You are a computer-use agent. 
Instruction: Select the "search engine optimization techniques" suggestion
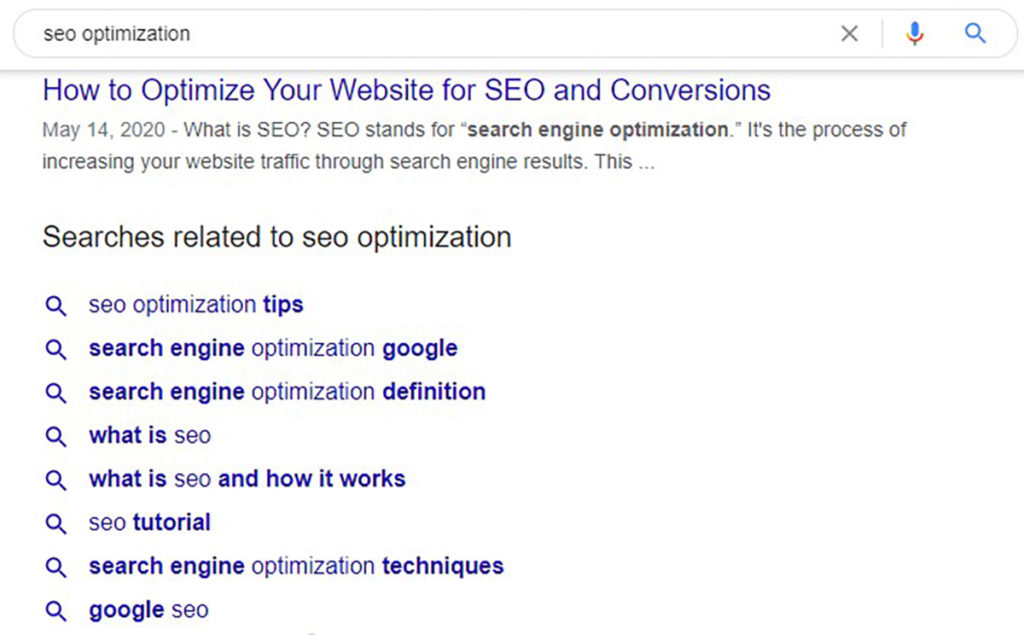(x=295, y=566)
